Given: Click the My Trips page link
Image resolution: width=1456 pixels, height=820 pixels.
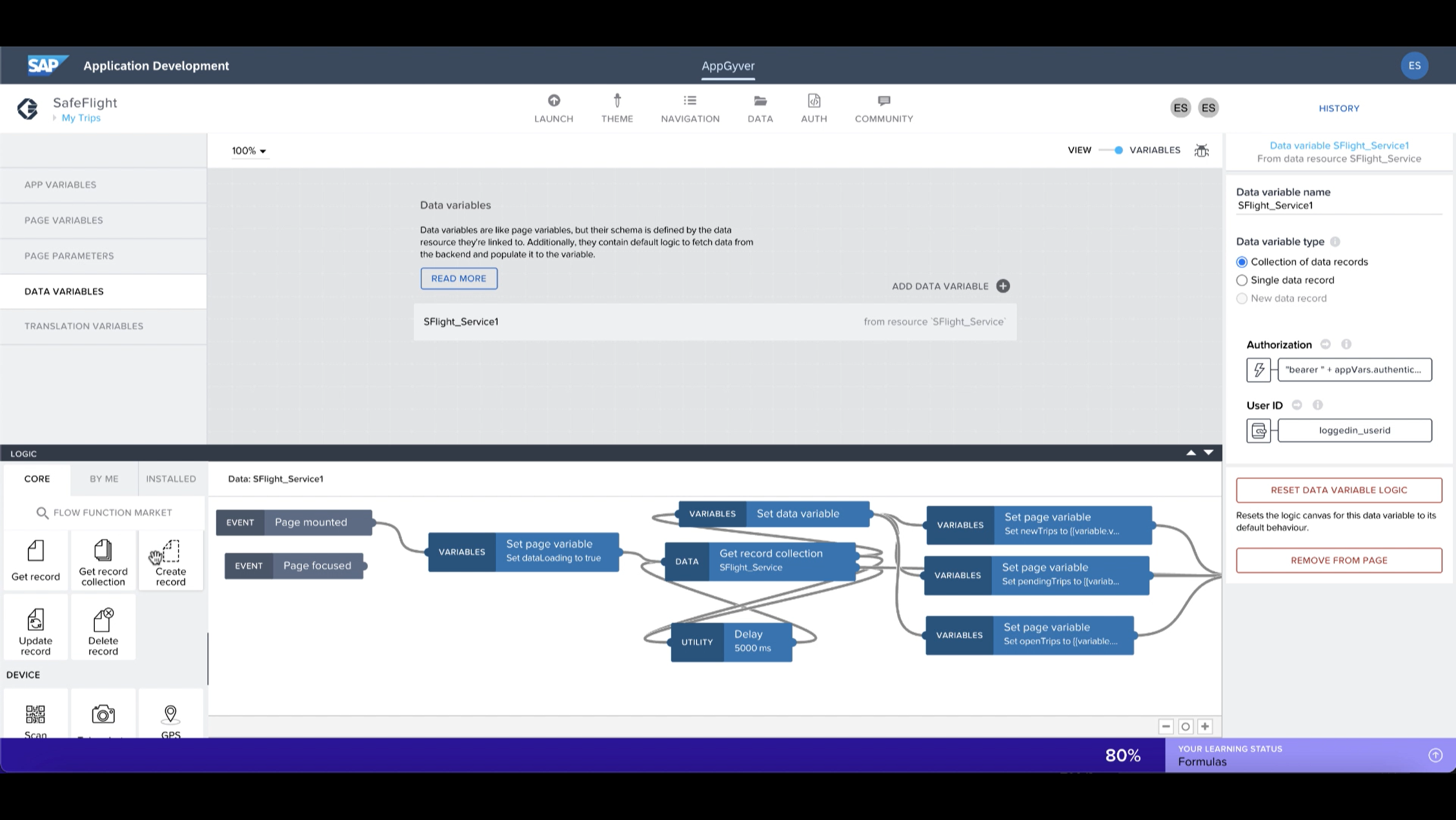Looking at the screenshot, I should (x=81, y=118).
